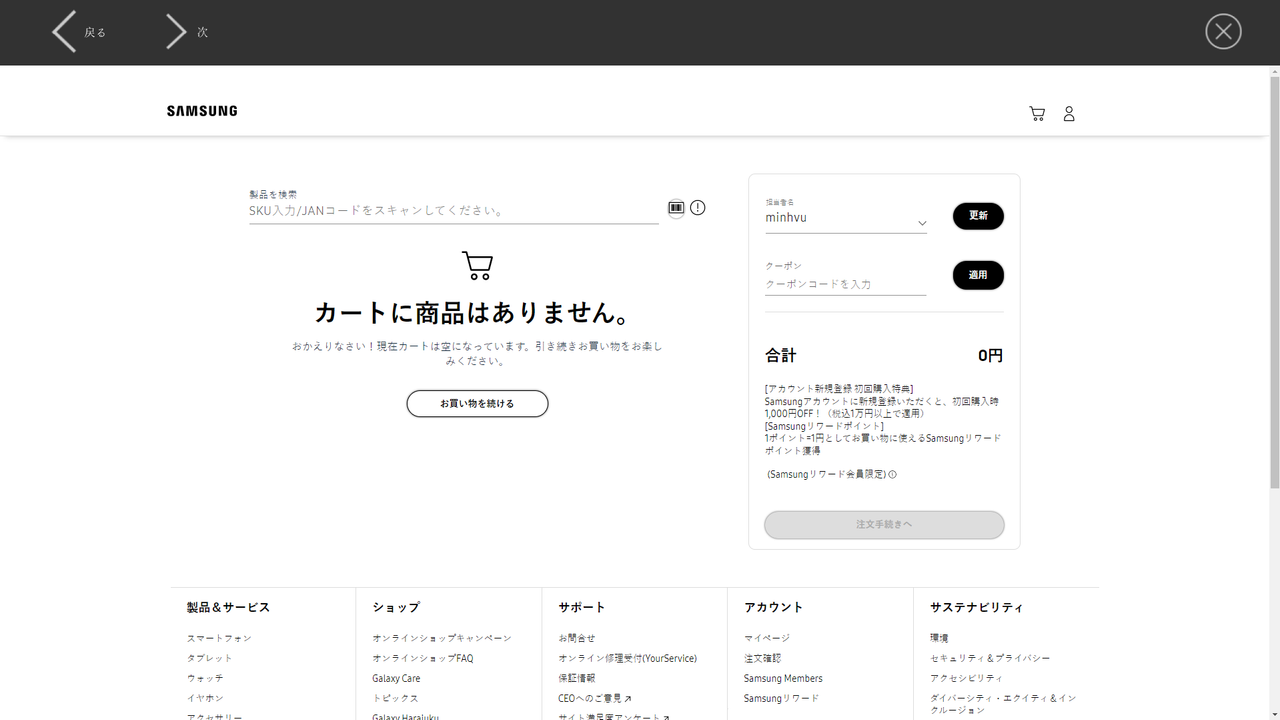The width and height of the screenshot is (1280, 720).
Task: Open 保証情報 footer link
Action: pos(577,678)
